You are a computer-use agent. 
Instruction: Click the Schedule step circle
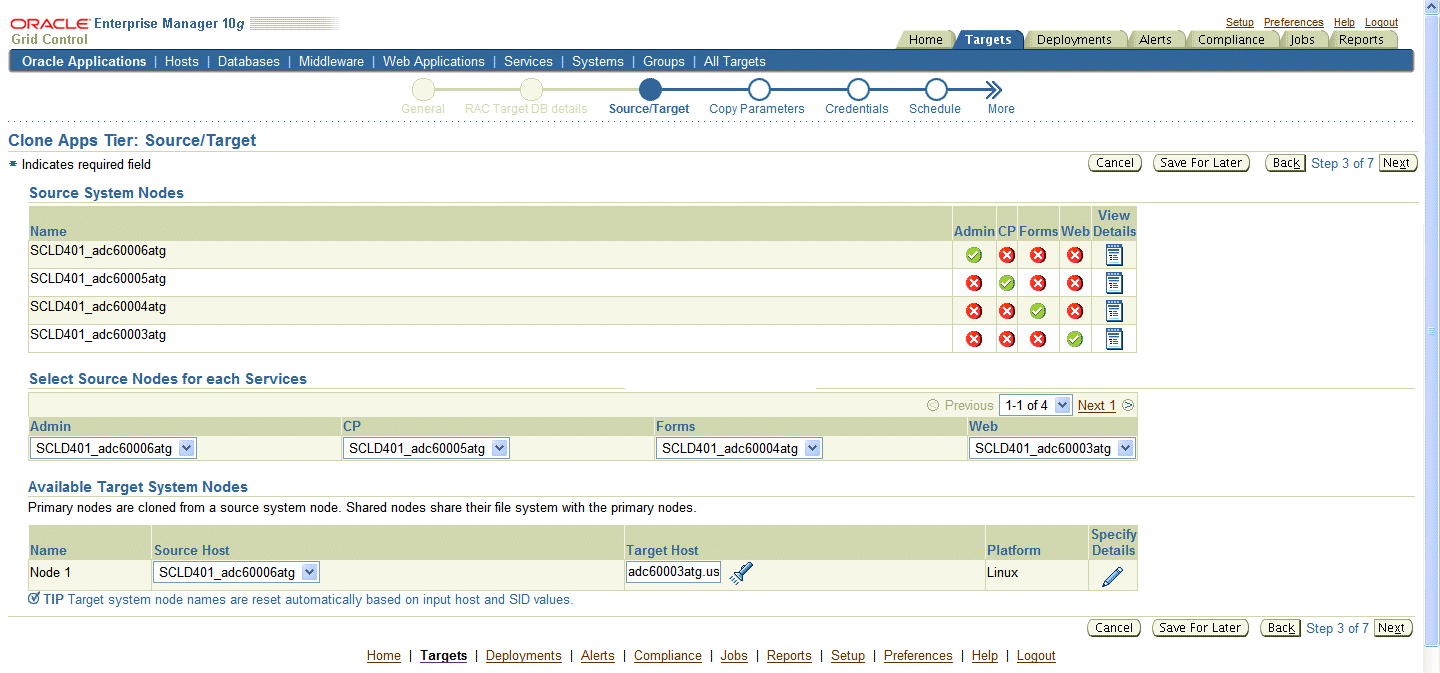click(x=935, y=90)
